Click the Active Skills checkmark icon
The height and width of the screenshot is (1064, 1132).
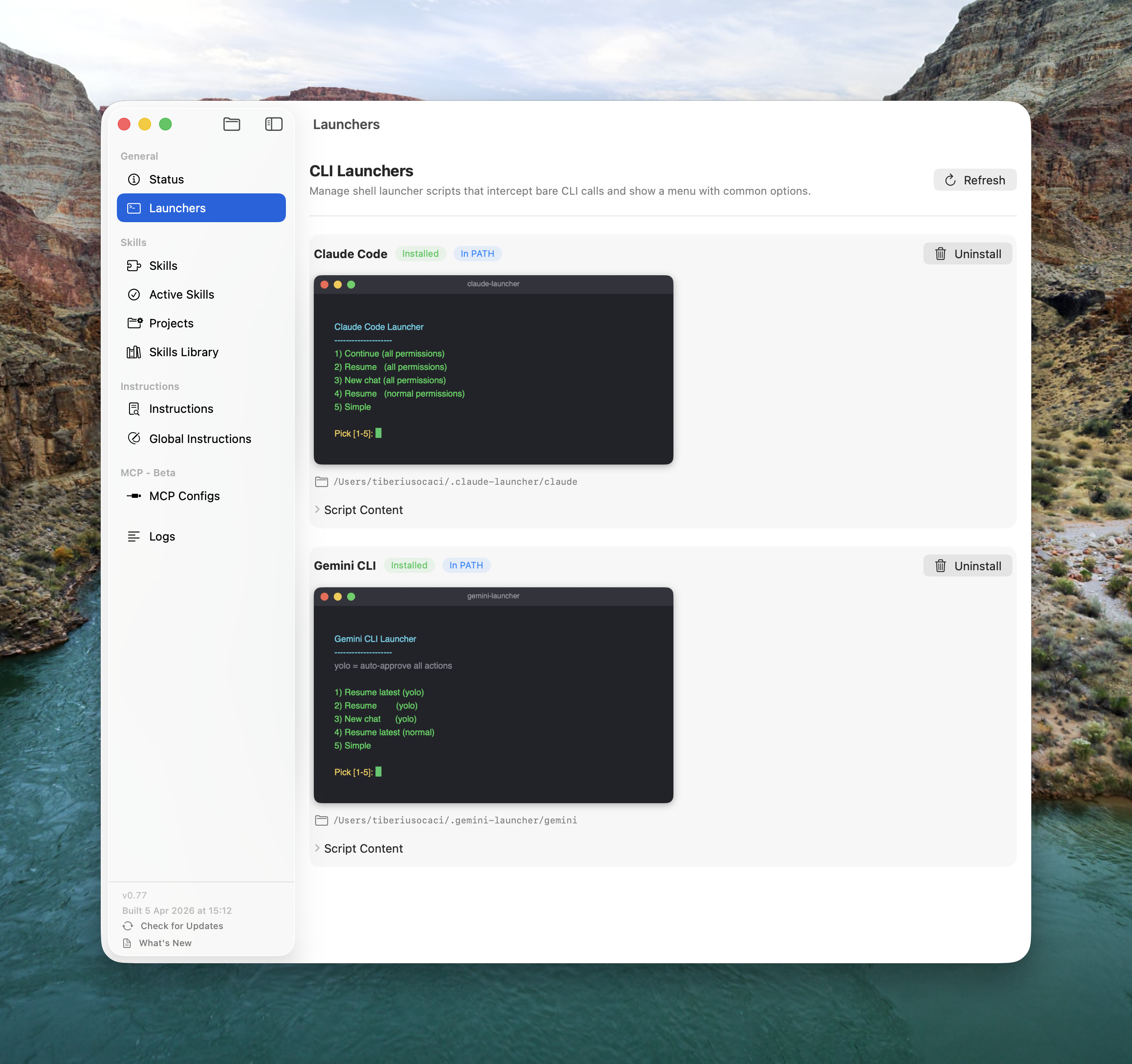(x=134, y=295)
